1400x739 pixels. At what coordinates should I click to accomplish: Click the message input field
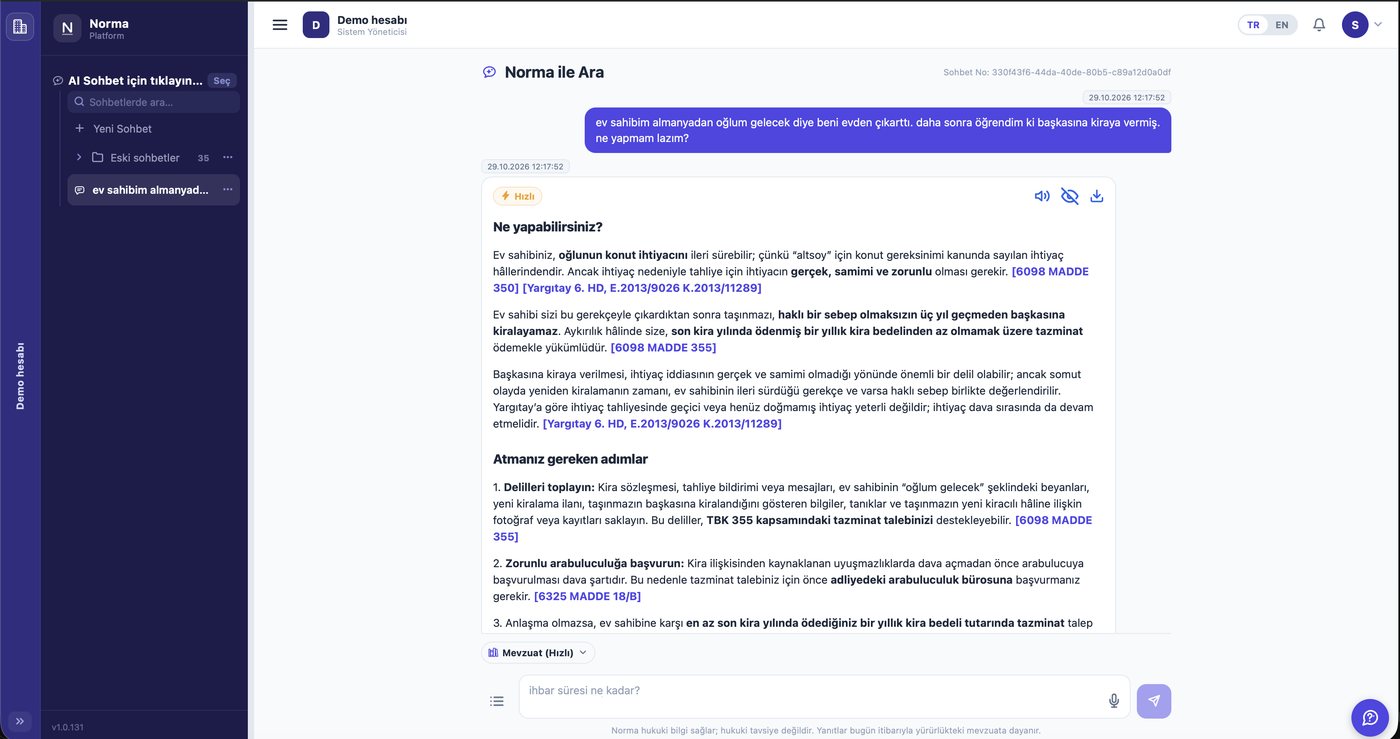pyautogui.click(x=824, y=697)
